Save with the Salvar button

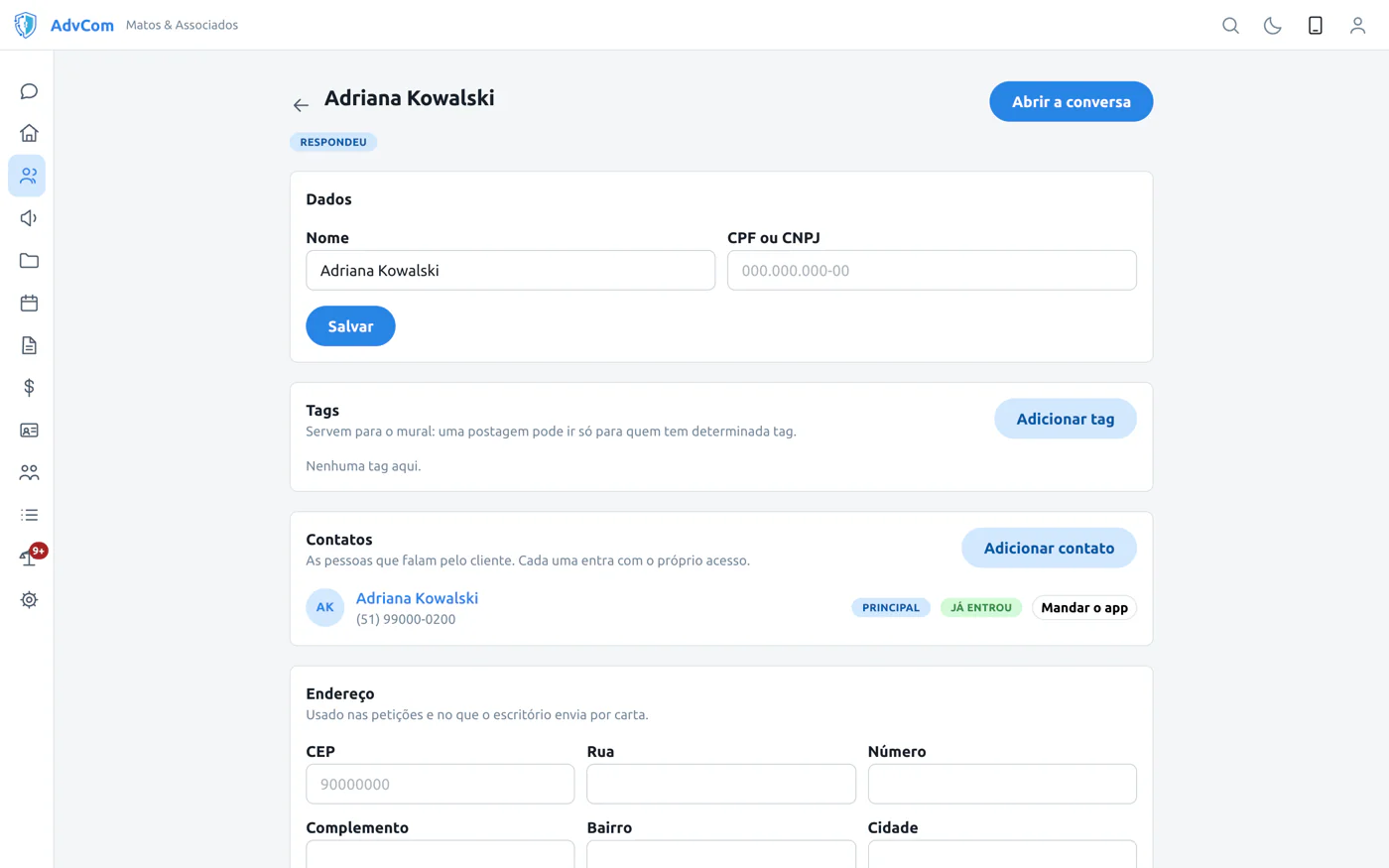[350, 326]
